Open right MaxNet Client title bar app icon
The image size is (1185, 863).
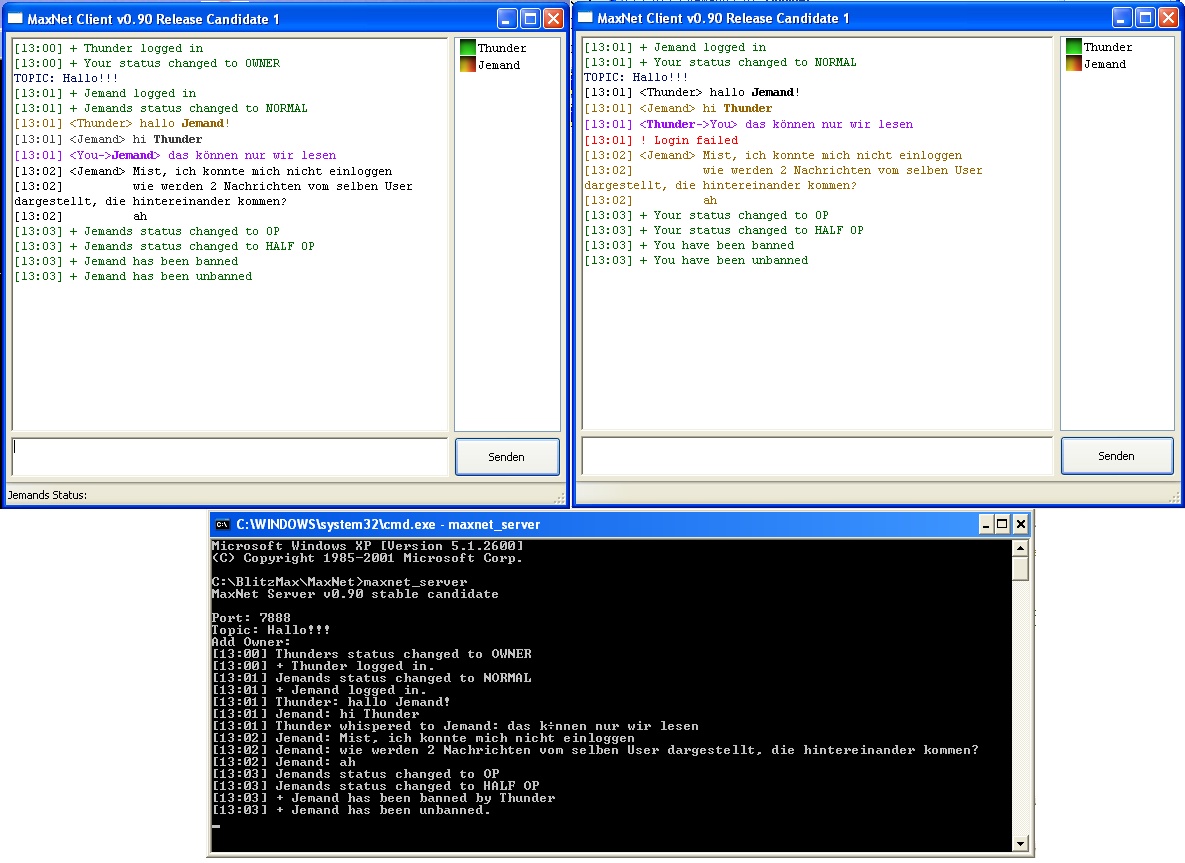(x=585, y=18)
